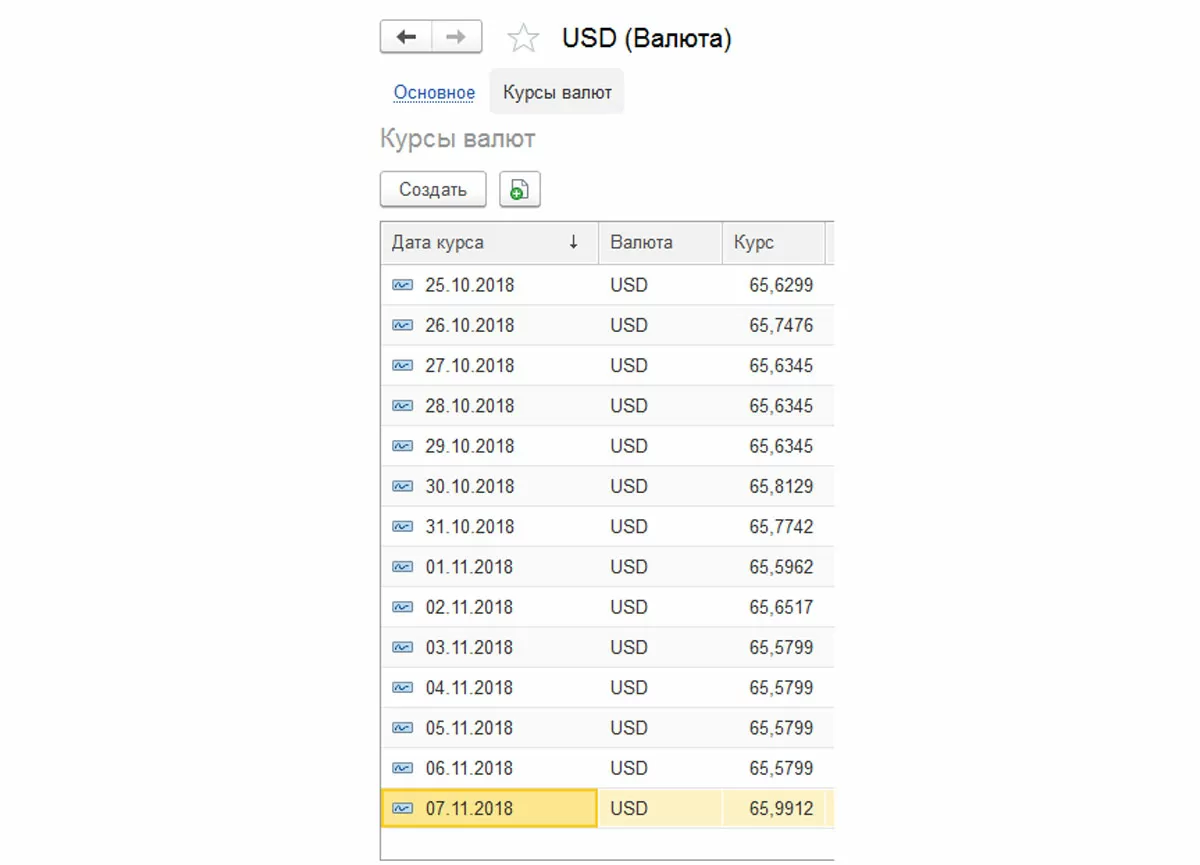The height and width of the screenshot is (865, 1200).
Task: Click the rate value 65,5962
Action: pyautogui.click(x=781, y=567)
